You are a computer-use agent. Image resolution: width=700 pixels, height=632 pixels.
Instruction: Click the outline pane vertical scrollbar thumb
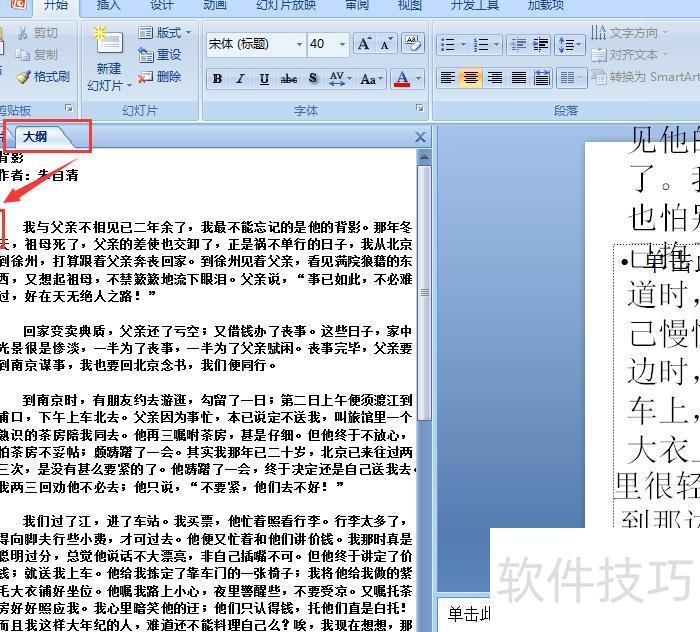click(x=424, y=293)
